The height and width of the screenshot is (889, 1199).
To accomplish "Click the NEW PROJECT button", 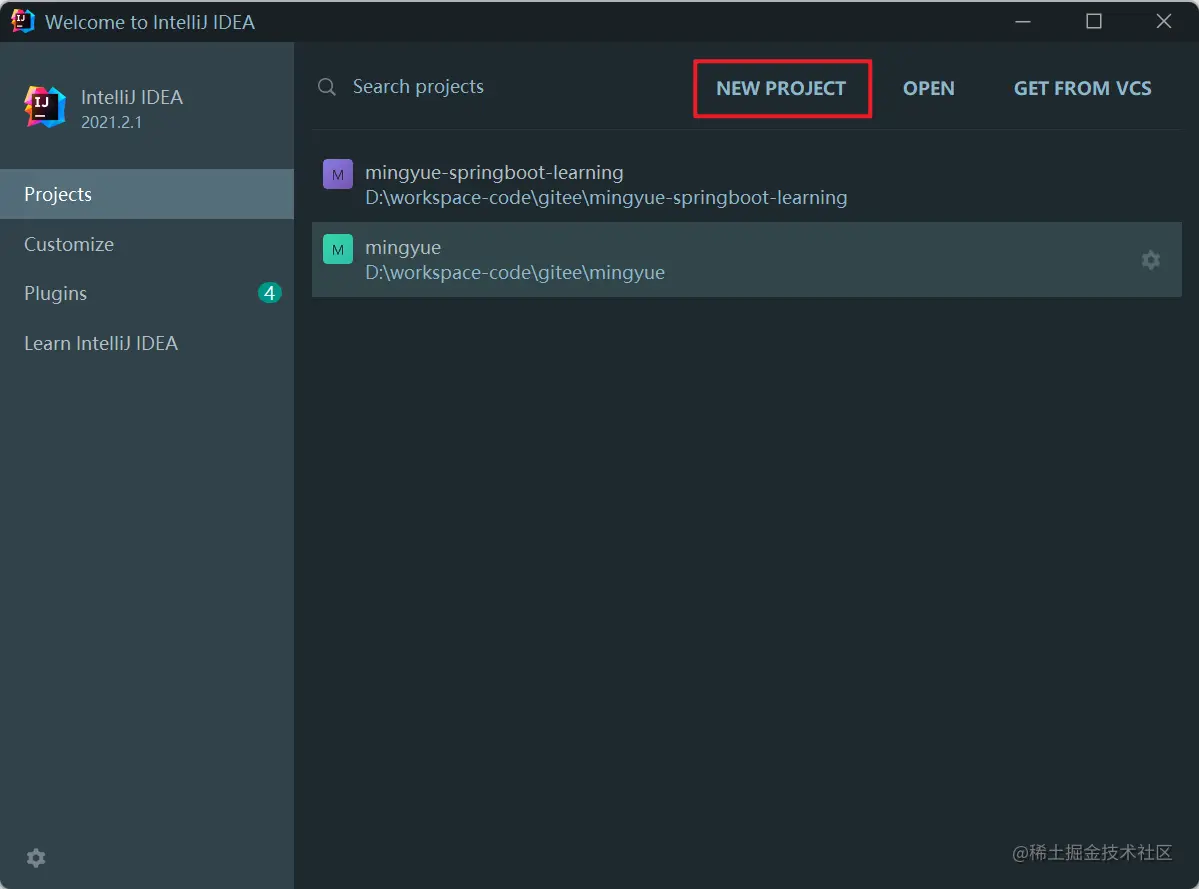I will 781,89.
